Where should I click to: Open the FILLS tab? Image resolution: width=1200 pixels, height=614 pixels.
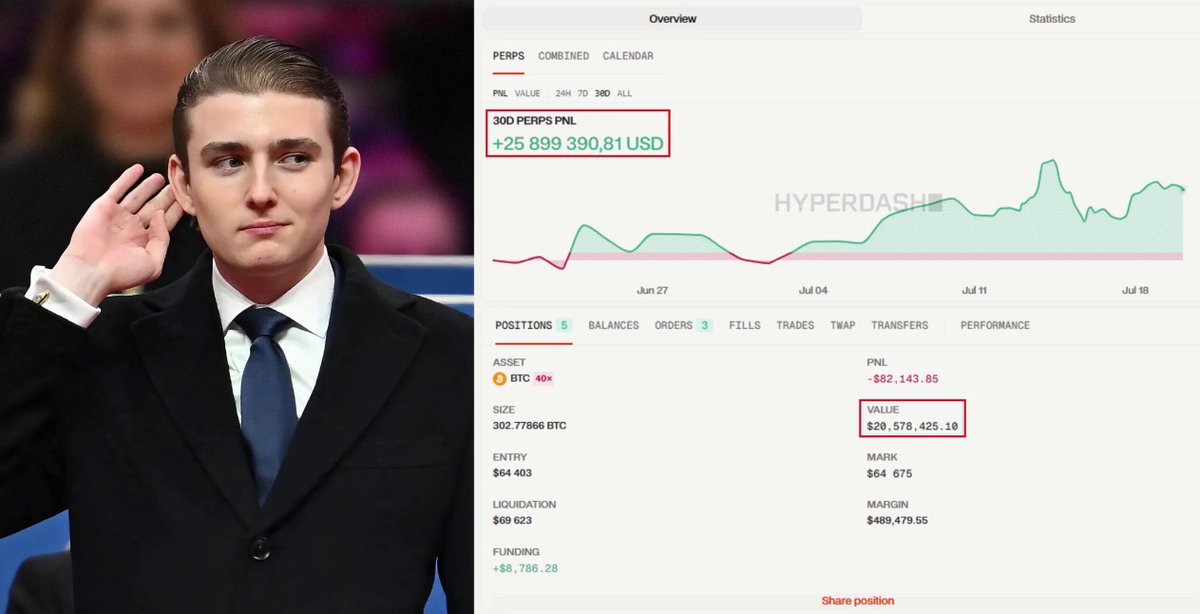[744, 325]
